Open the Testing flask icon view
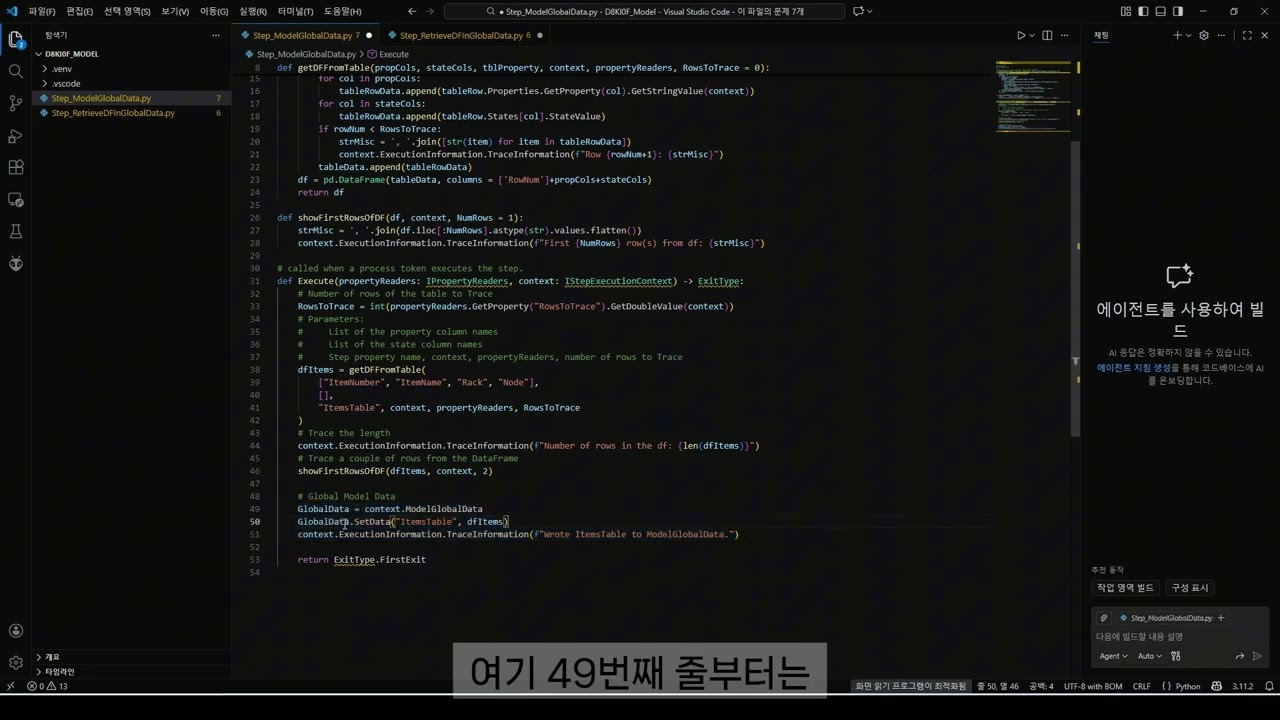The width and height of the screenshot is (1280, 720). click(x=15, y=231)
